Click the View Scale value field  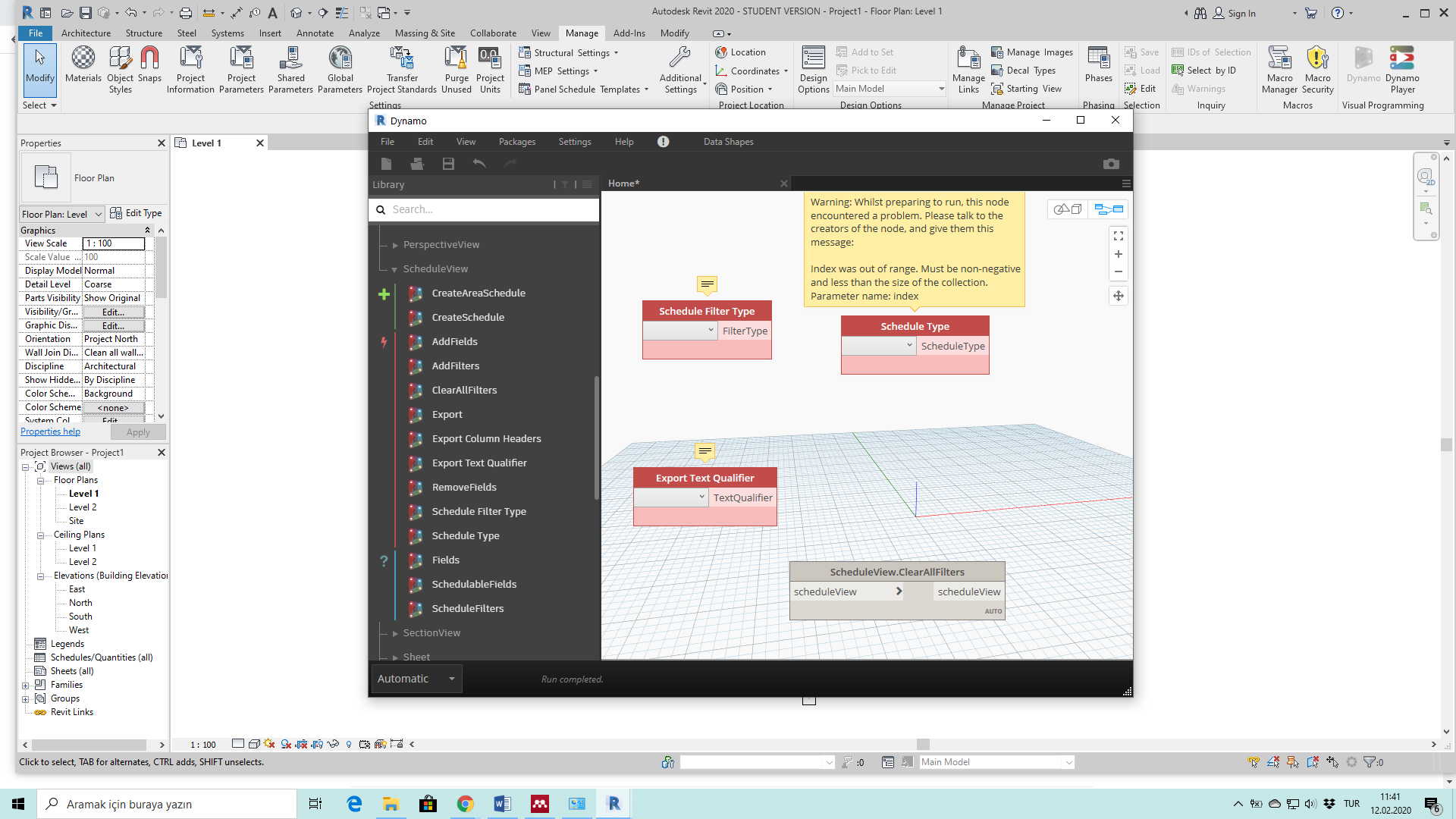tap(114, 243)
